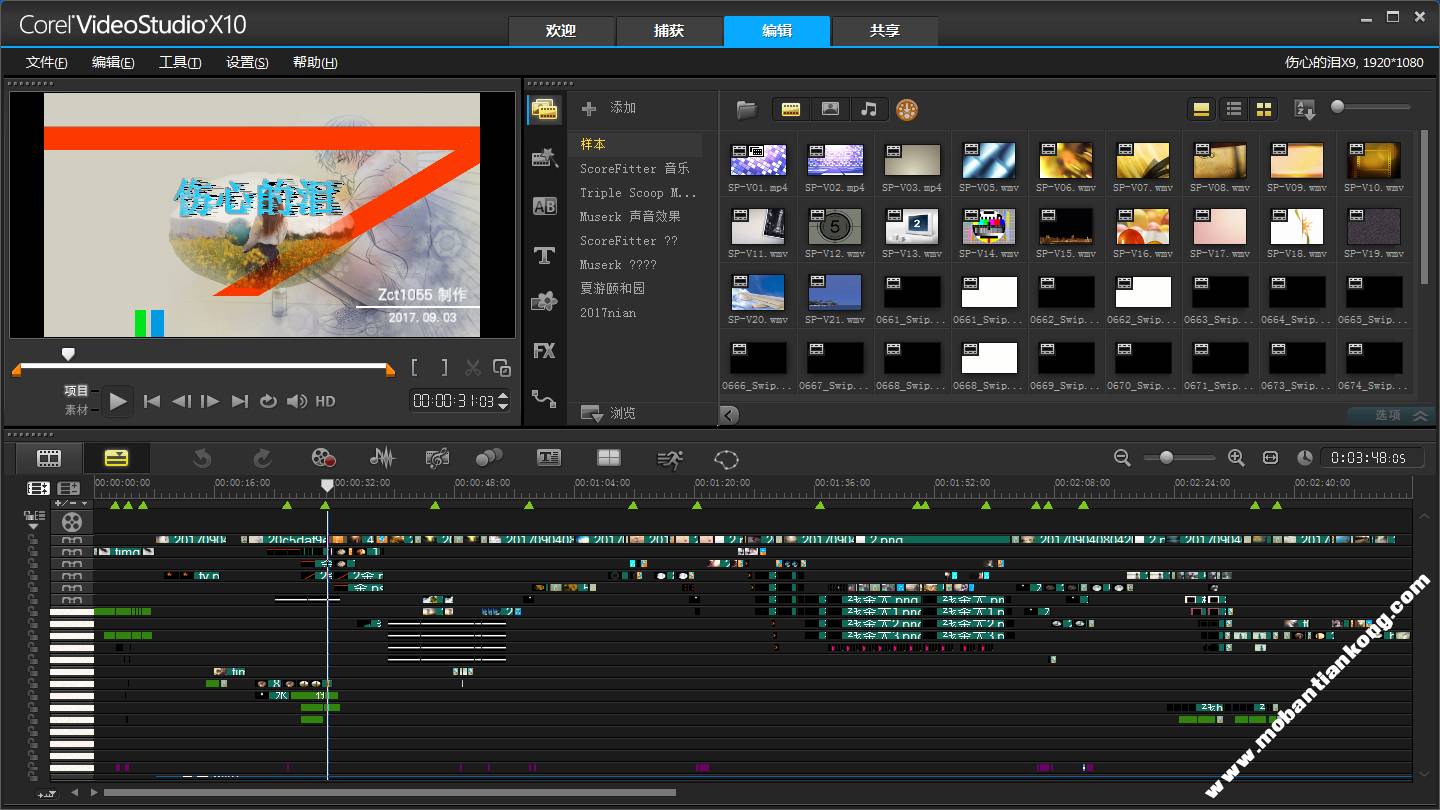Fit the project in the timeline window
This screenshot has width=1440, height=810.
tap(1270, 457)
